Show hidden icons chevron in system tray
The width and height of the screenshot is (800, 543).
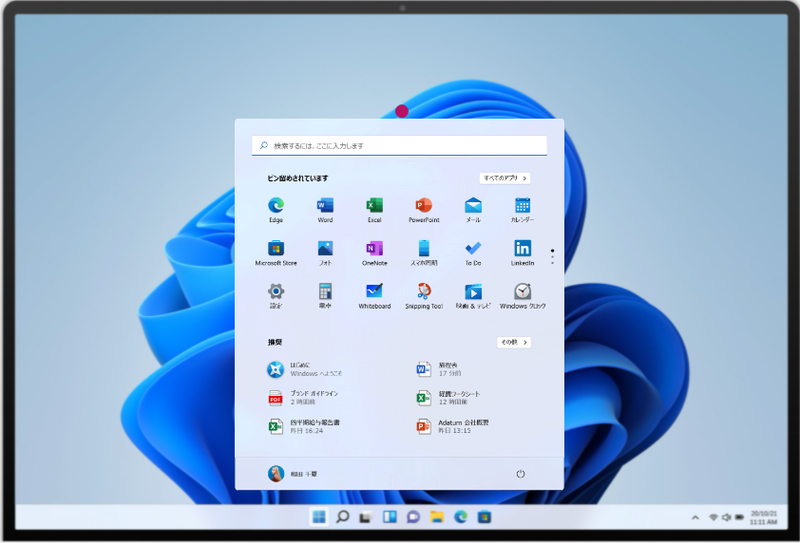(x=695, y=517)
